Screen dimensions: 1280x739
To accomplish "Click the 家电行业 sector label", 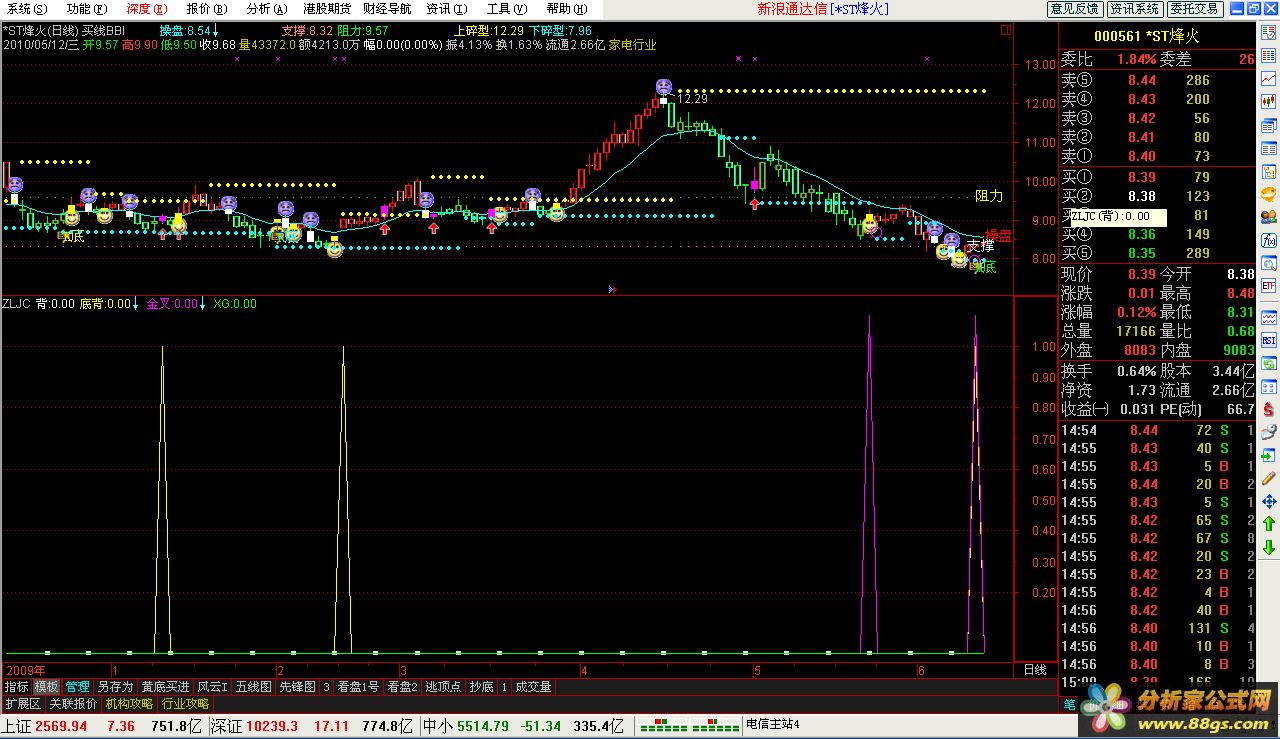I will coord(633,44).
